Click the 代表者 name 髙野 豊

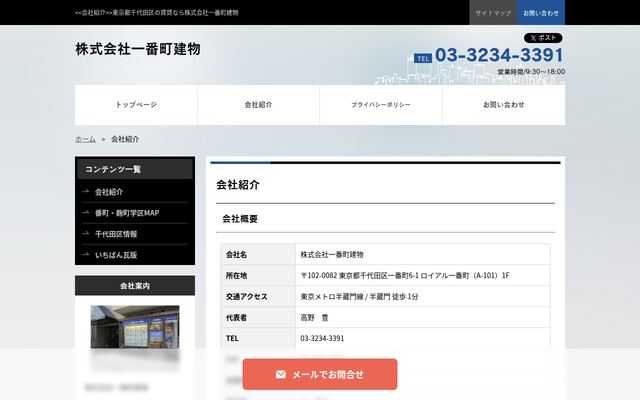(x=314, y=318)
